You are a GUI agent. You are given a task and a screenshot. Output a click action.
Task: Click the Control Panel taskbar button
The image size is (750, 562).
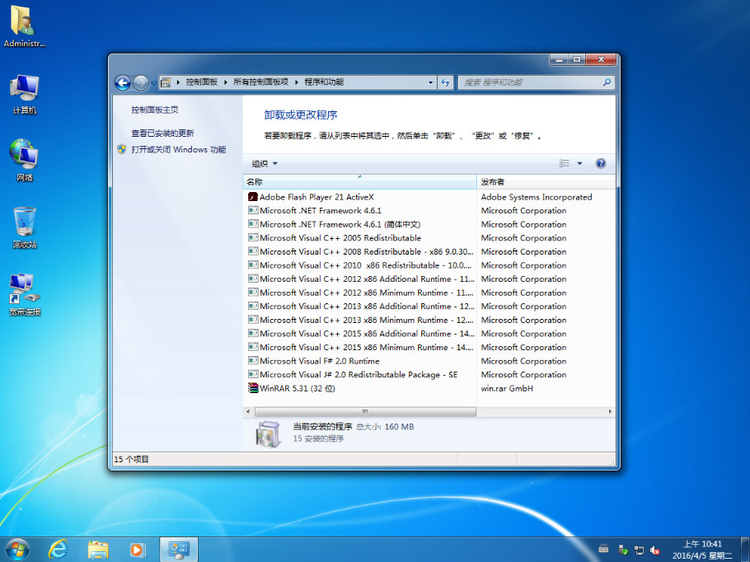click(x=178, y=550)
